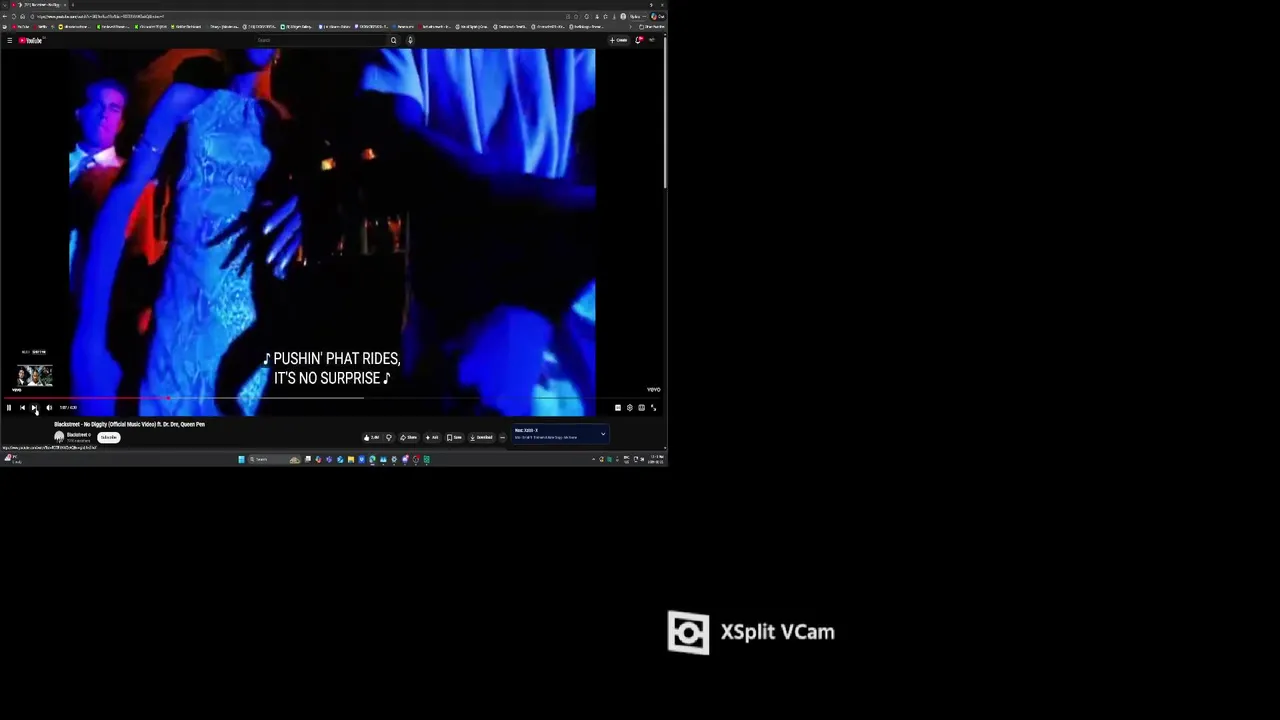Mute the video with the speaker icon
The width and height of the screenshot is (1280, 720).
[x=49, y=408]
